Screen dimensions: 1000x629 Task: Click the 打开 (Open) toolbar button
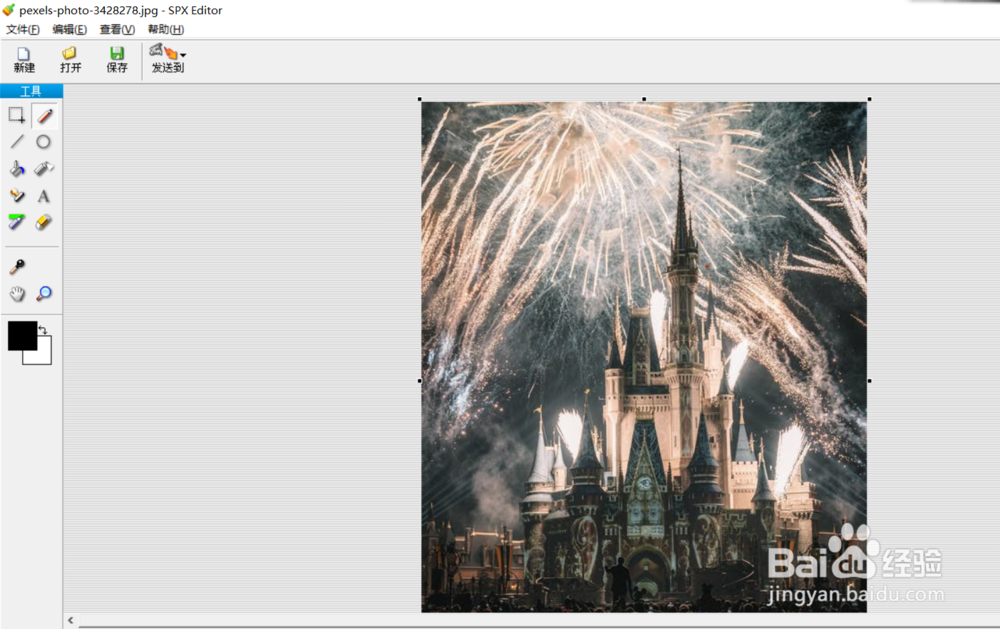click(71, 61)
